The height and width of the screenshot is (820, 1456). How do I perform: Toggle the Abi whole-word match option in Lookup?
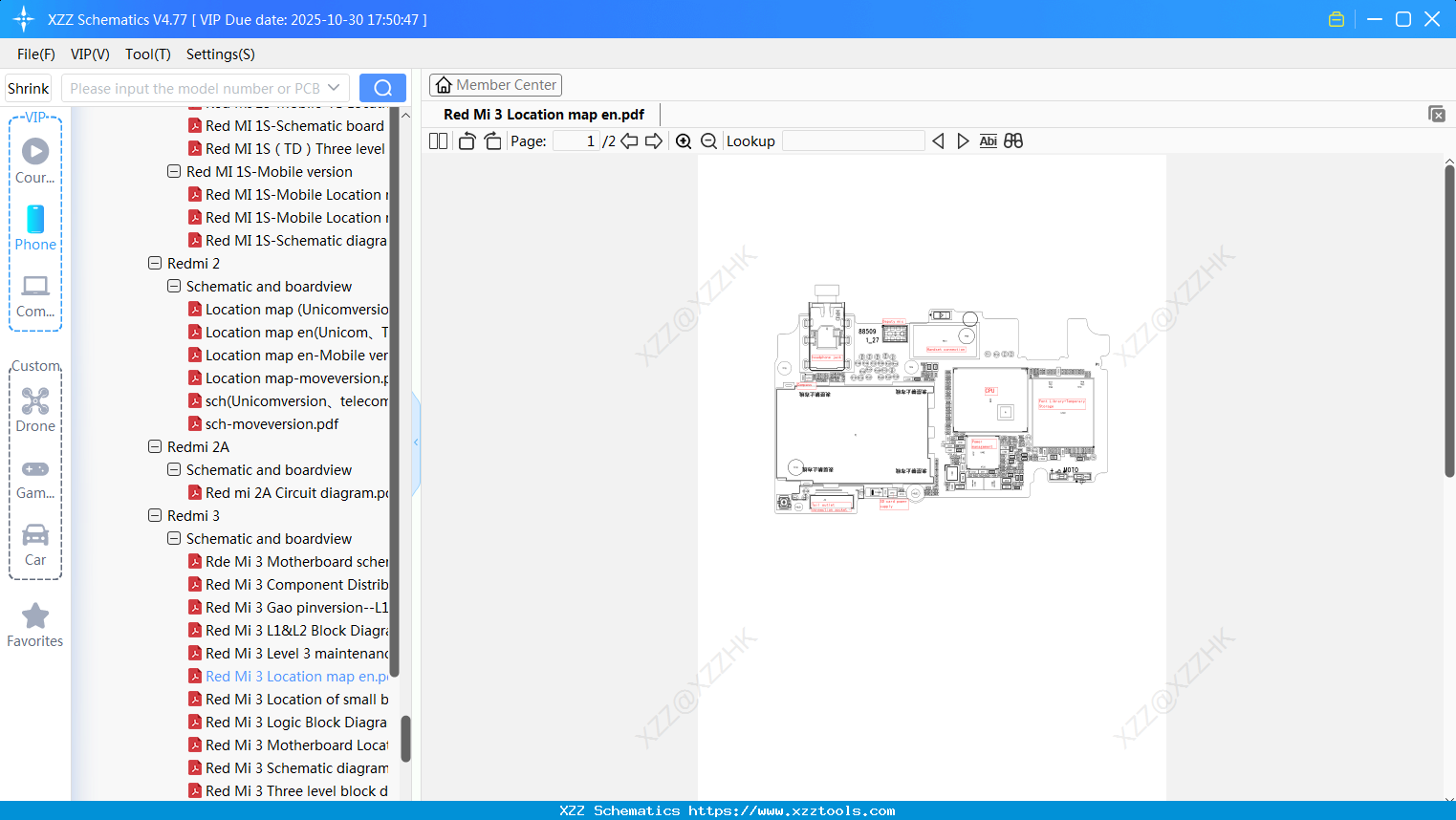point(988,140)
